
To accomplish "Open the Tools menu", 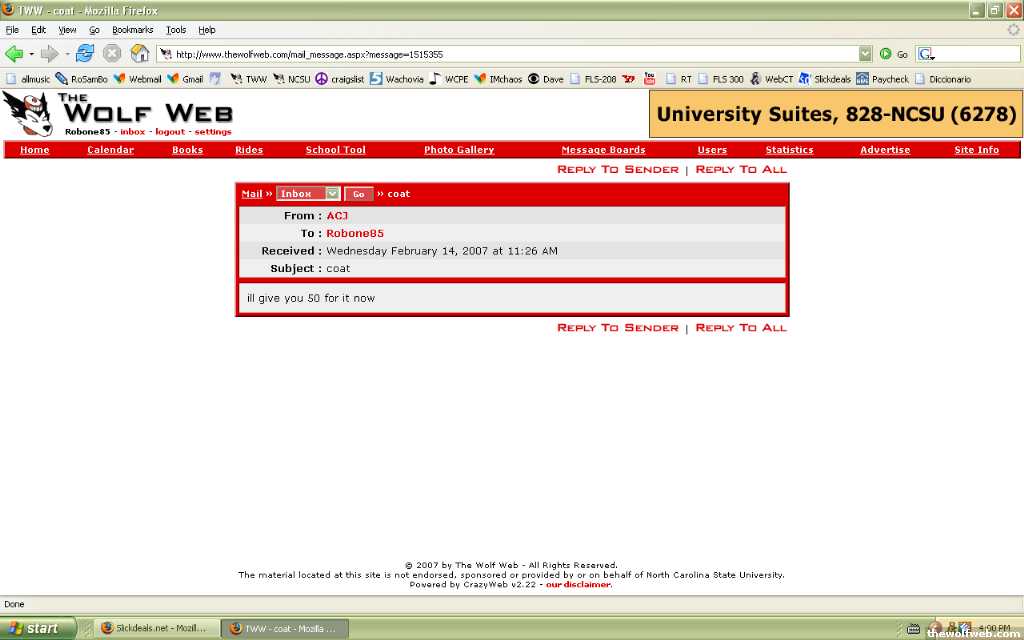I will (x=176, y=30).
